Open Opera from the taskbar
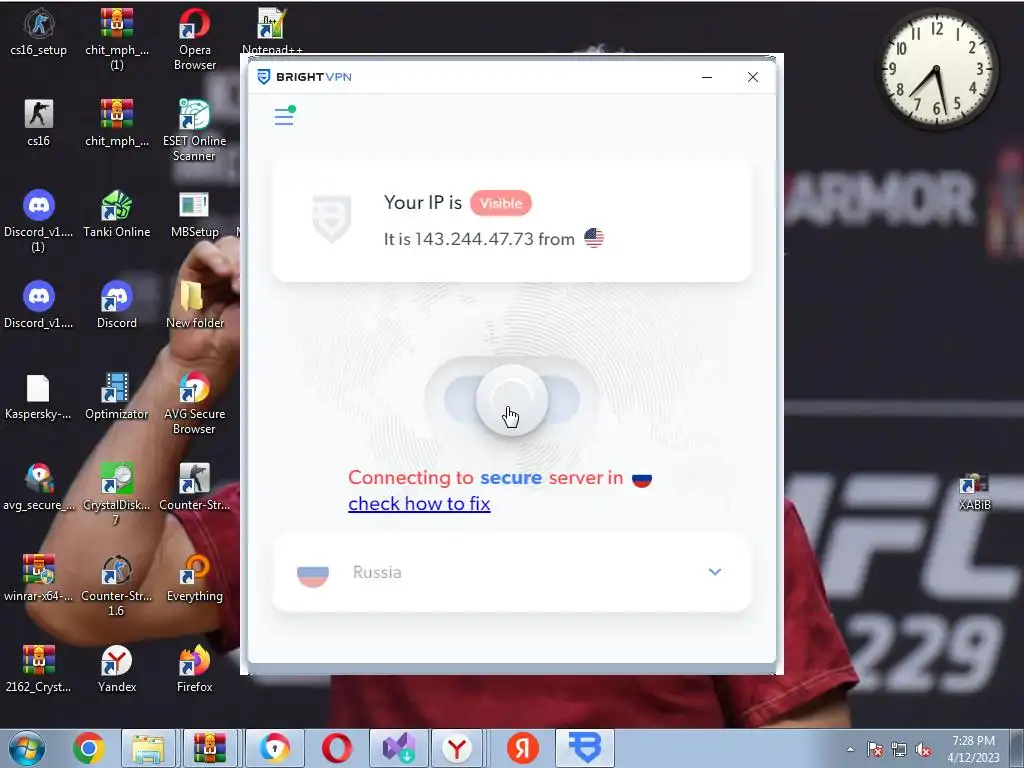1024x768 pixels. tap(337, 748)
